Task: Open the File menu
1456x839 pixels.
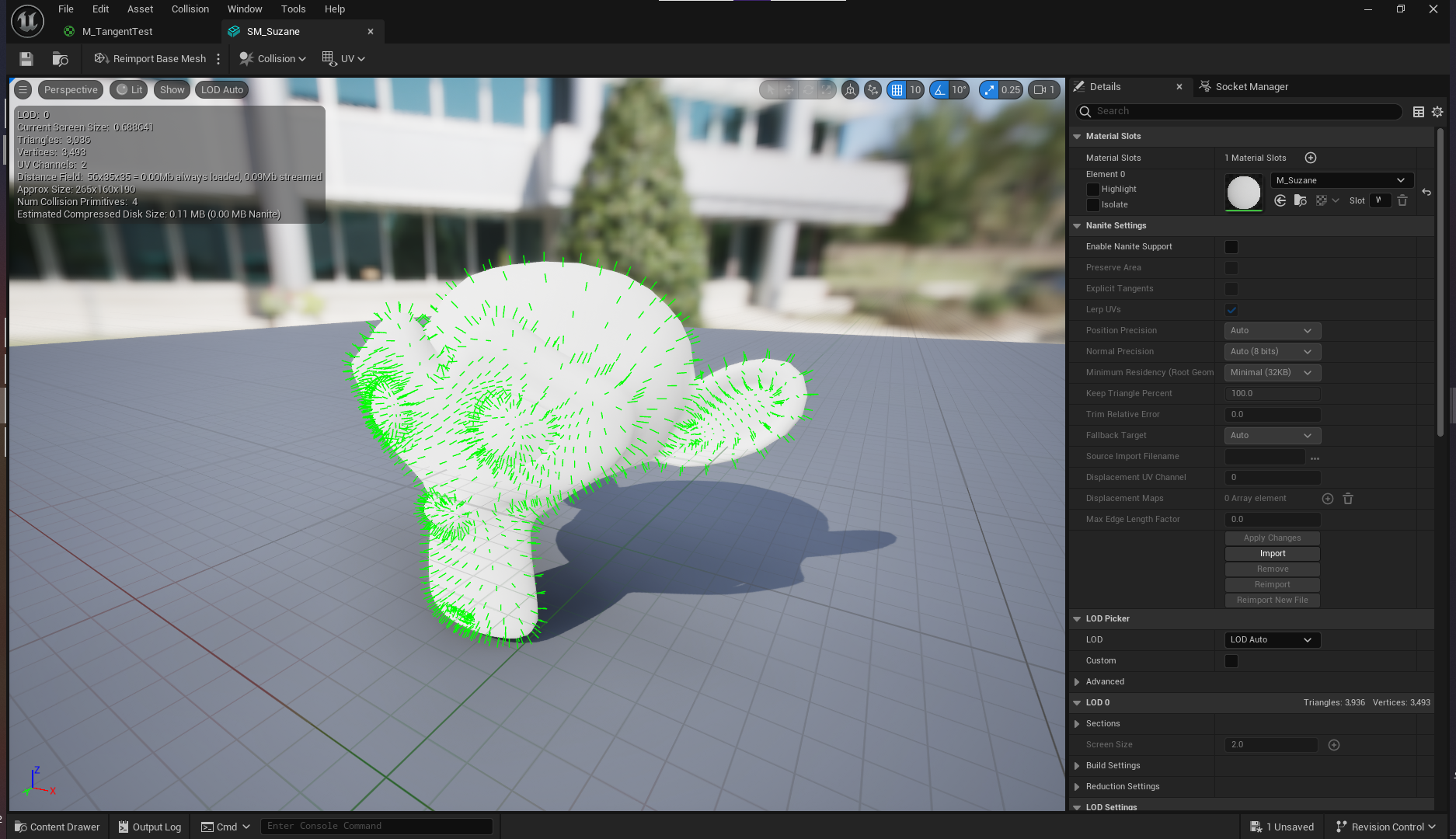Action: click(x=66, y=9)
